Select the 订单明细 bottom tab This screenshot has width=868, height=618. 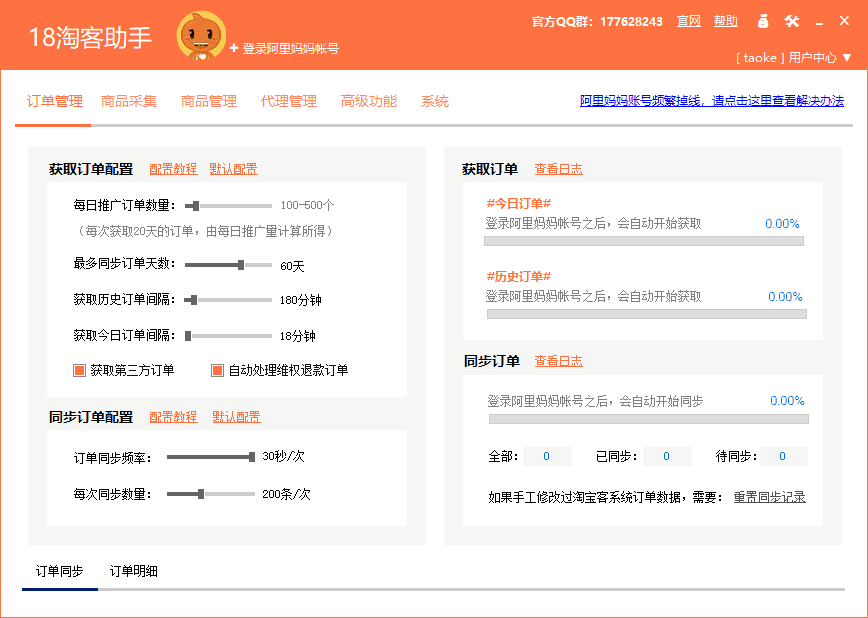coord(134,572)
